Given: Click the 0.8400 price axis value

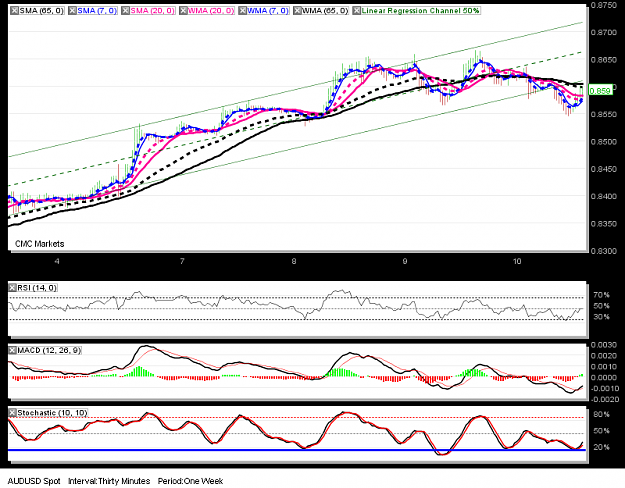Looking at the screenshot, I should (x=604, y=197).
